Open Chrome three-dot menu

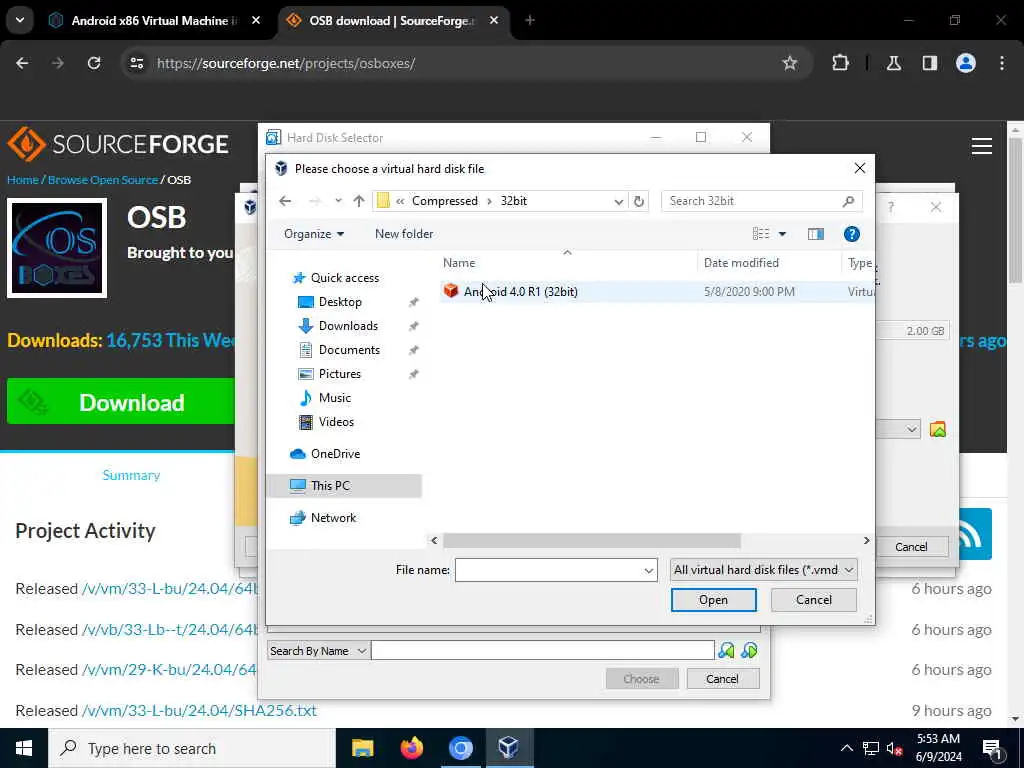(1002, 63)
